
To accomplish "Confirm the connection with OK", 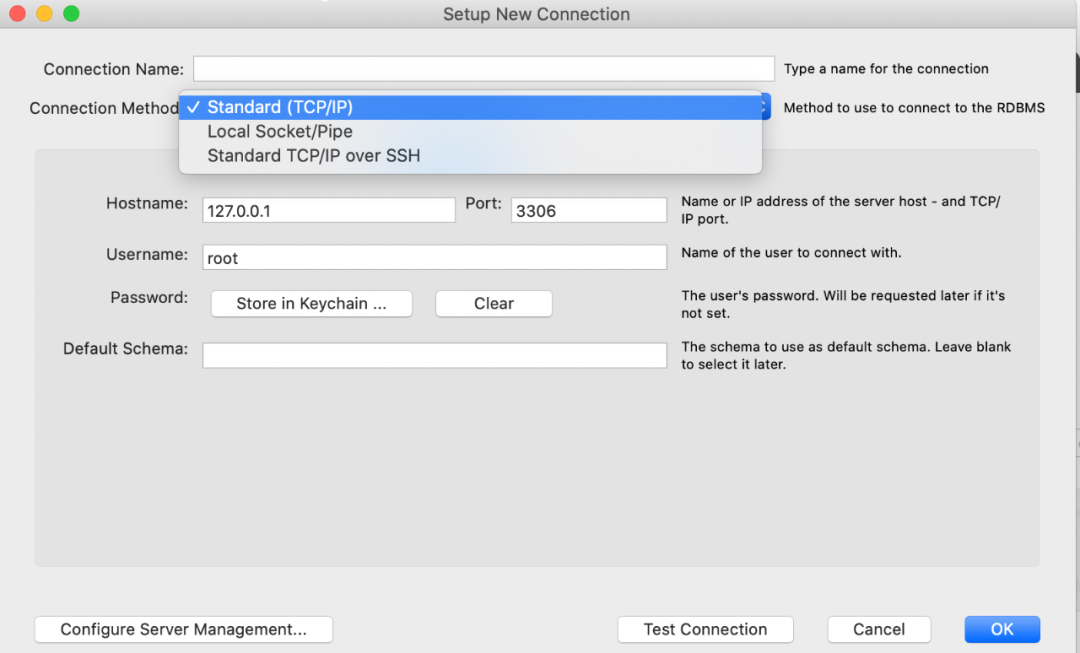I will 1002,629.
